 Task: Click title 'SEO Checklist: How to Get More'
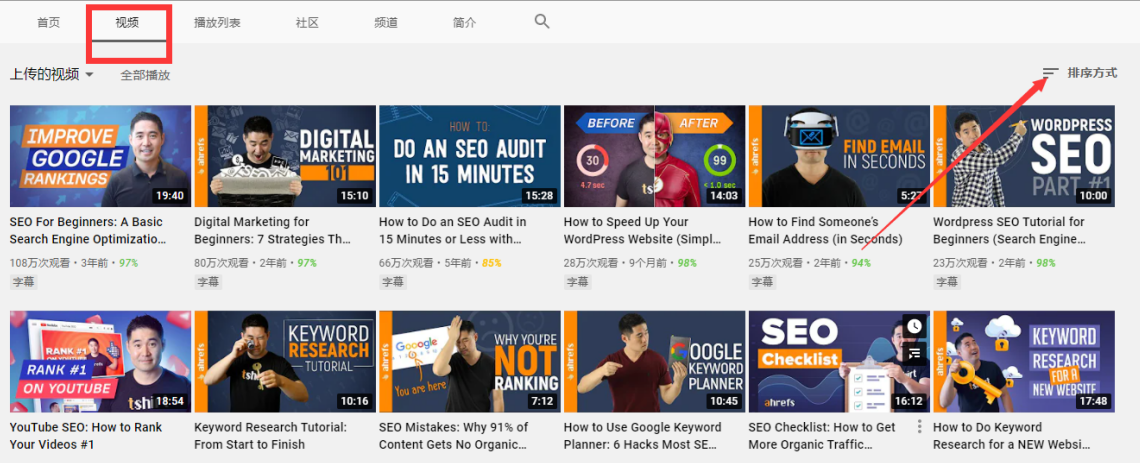[x=822, y=436]
